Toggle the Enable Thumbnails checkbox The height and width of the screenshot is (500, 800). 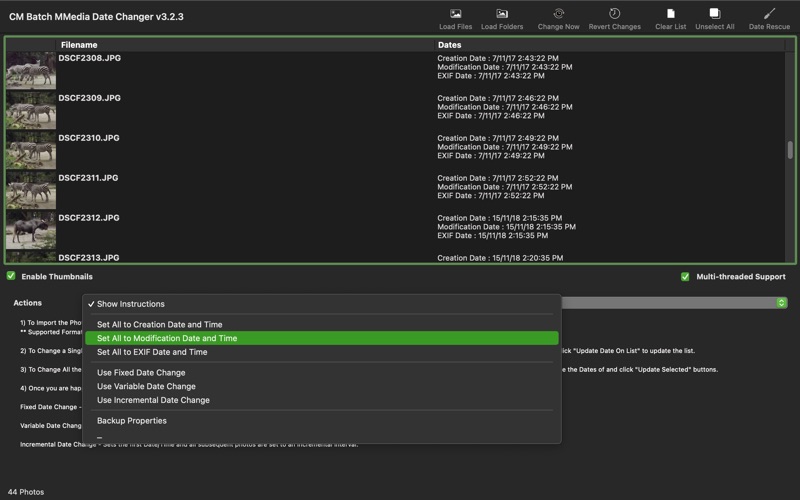(11, 276)
